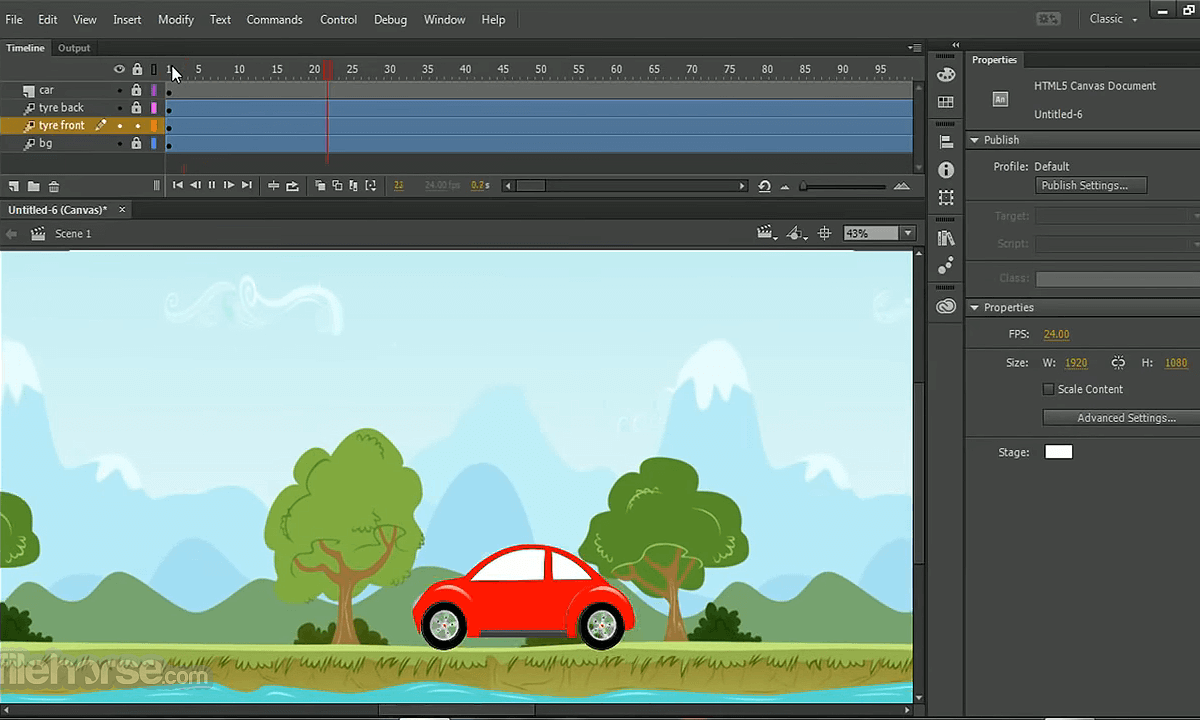Collapse the Publish section
1200x720 pixels.
coord(975,140)
